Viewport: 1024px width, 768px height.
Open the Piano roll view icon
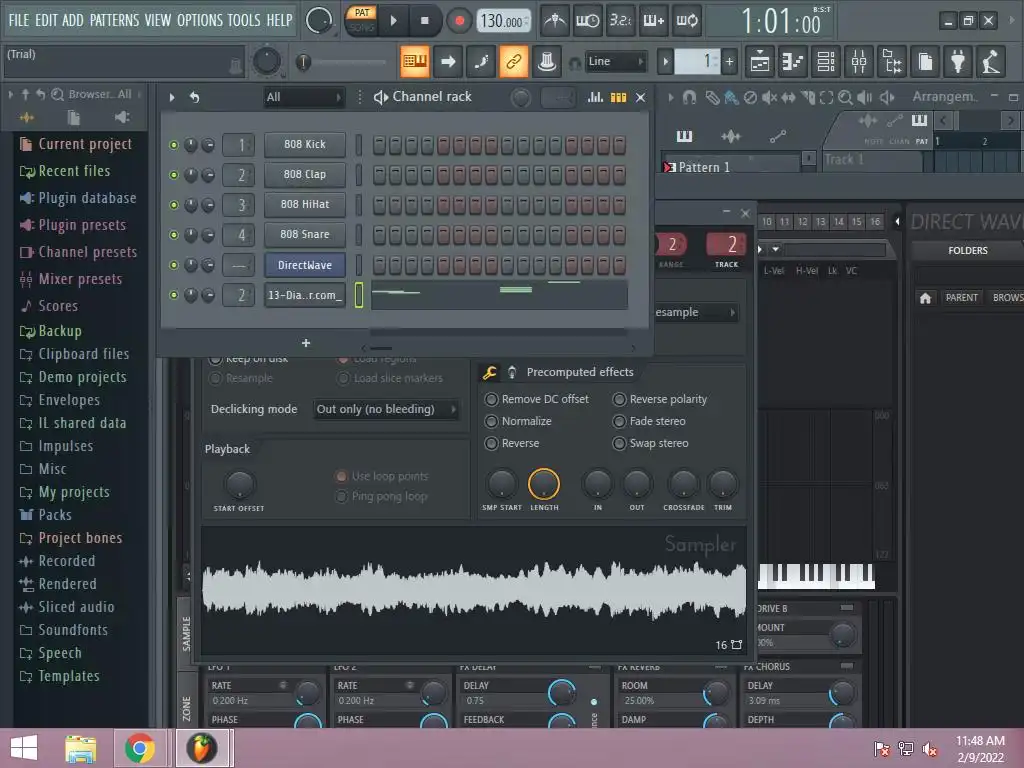pos(793,62)
